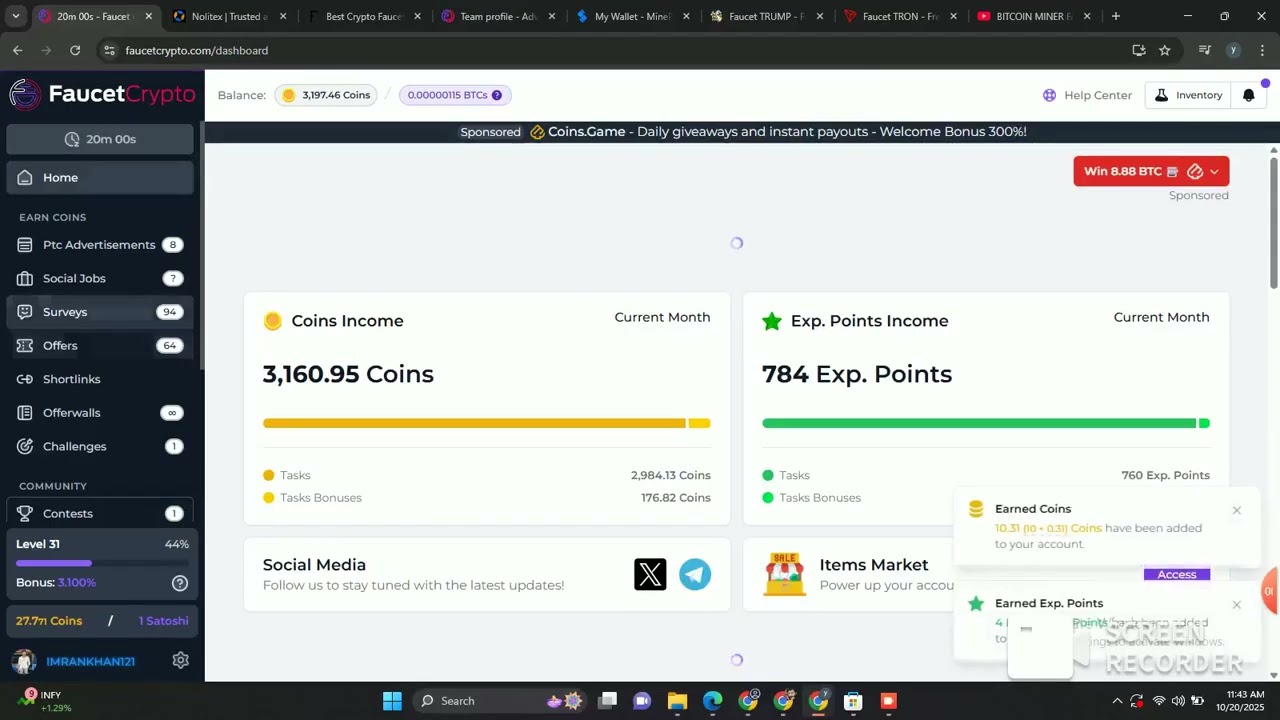Open a new browser tab
Viewport: 1280px width, 720px height.
point(1115,16)
